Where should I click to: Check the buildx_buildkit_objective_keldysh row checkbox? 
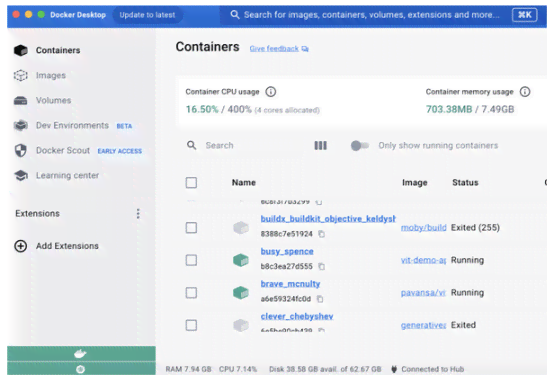(191, 228)
